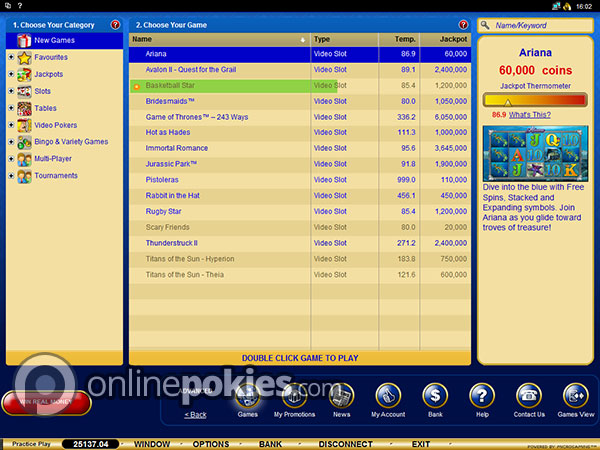600x450 pixels.
Task: Sort games by Temp. column header
Action: click(x=399, y=39)
